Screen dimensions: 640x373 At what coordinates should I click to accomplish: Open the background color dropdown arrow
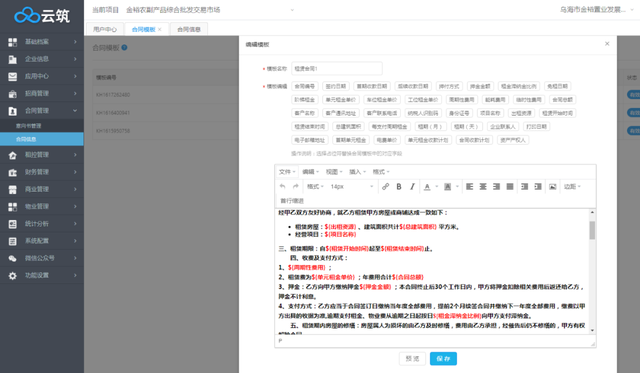click(457, 186)
